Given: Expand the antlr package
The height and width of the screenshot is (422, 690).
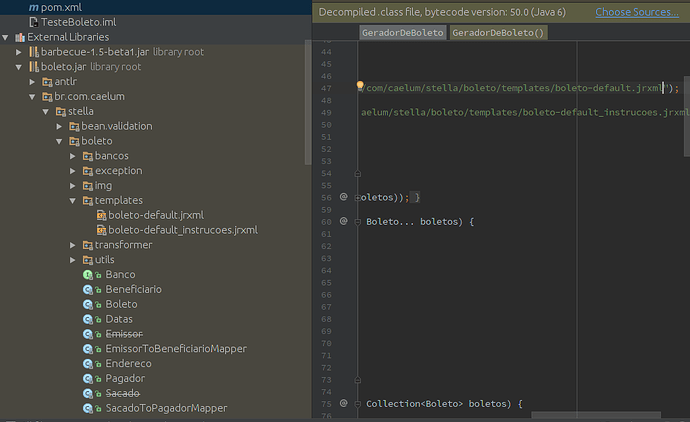Looking at the screenshot, I should tap(32, 82).
